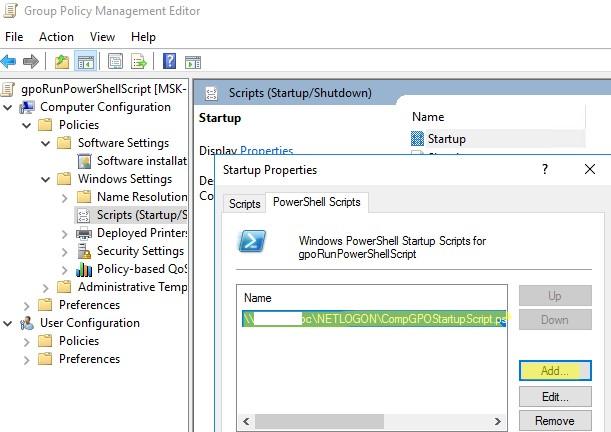Click the Edit... button
Image resolution: width=611 pixels, height=432 pixels.
pos(555,397)
